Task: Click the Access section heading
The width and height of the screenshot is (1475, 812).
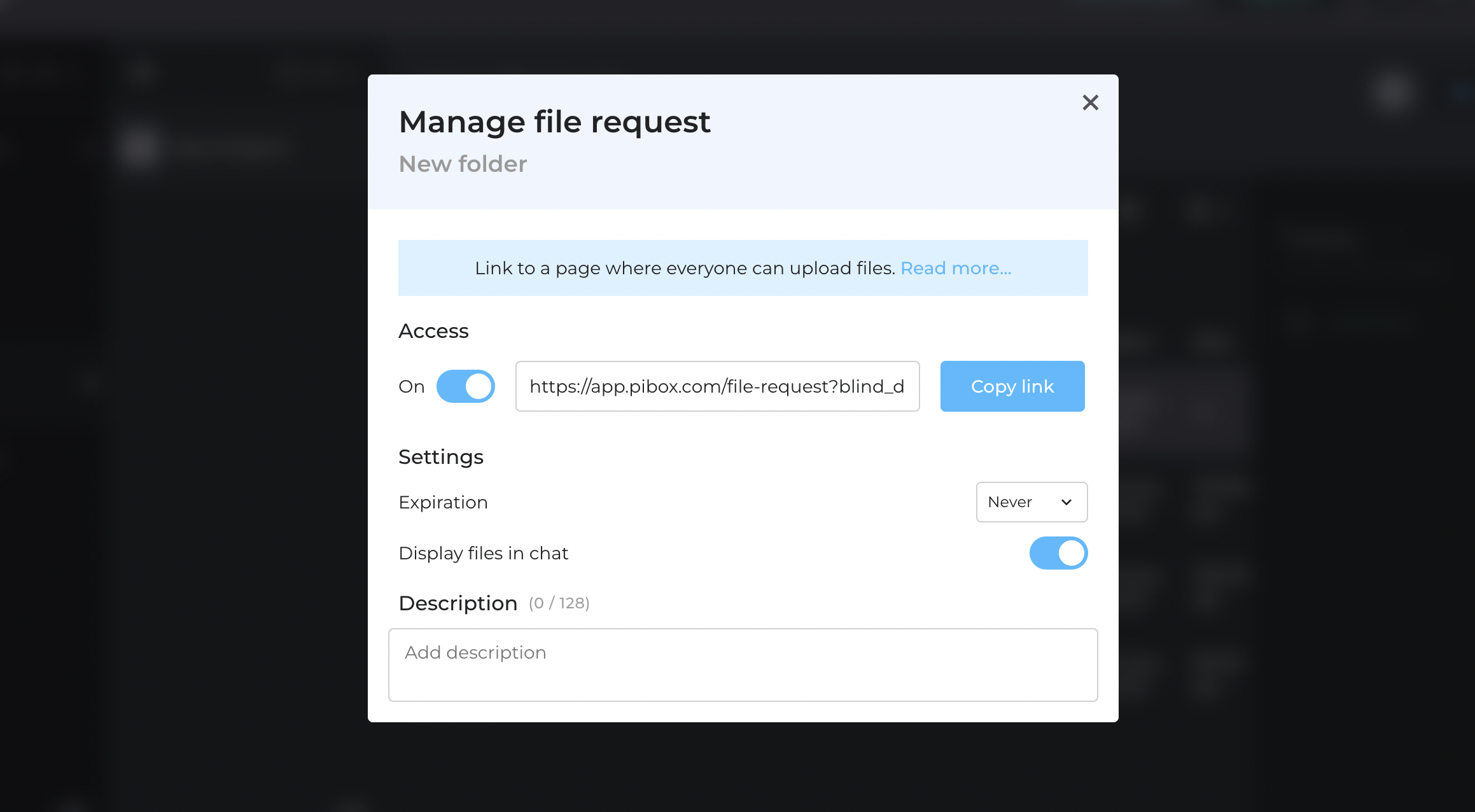Action: (x=433, y=331)
